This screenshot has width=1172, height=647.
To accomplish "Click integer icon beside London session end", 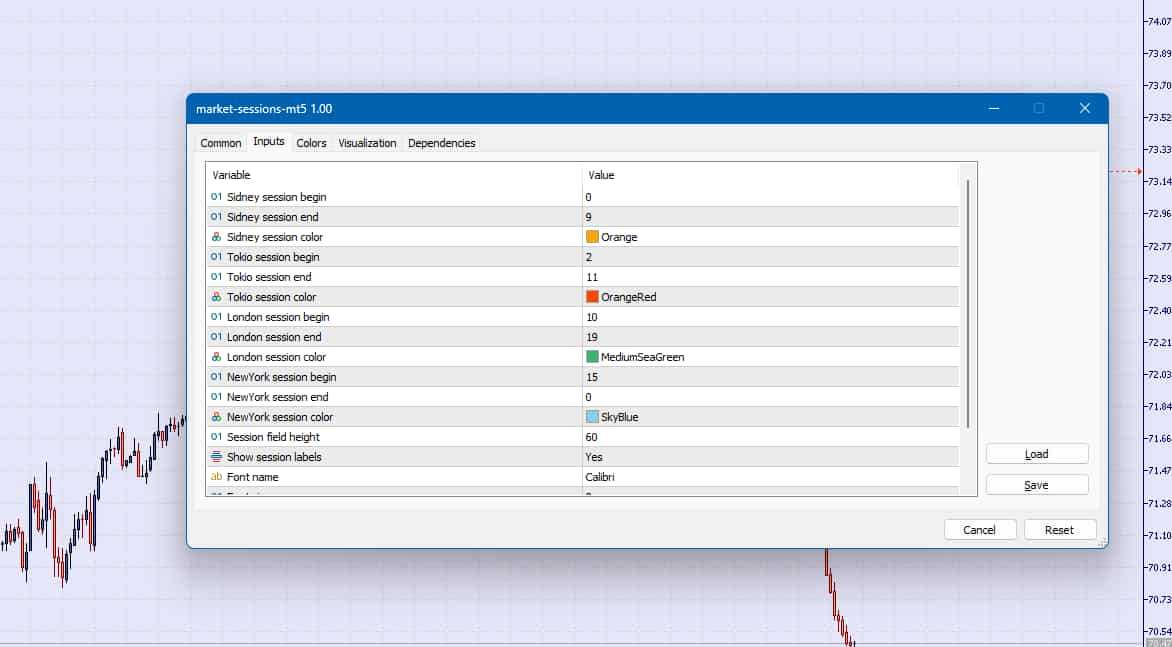I will 217,337.
